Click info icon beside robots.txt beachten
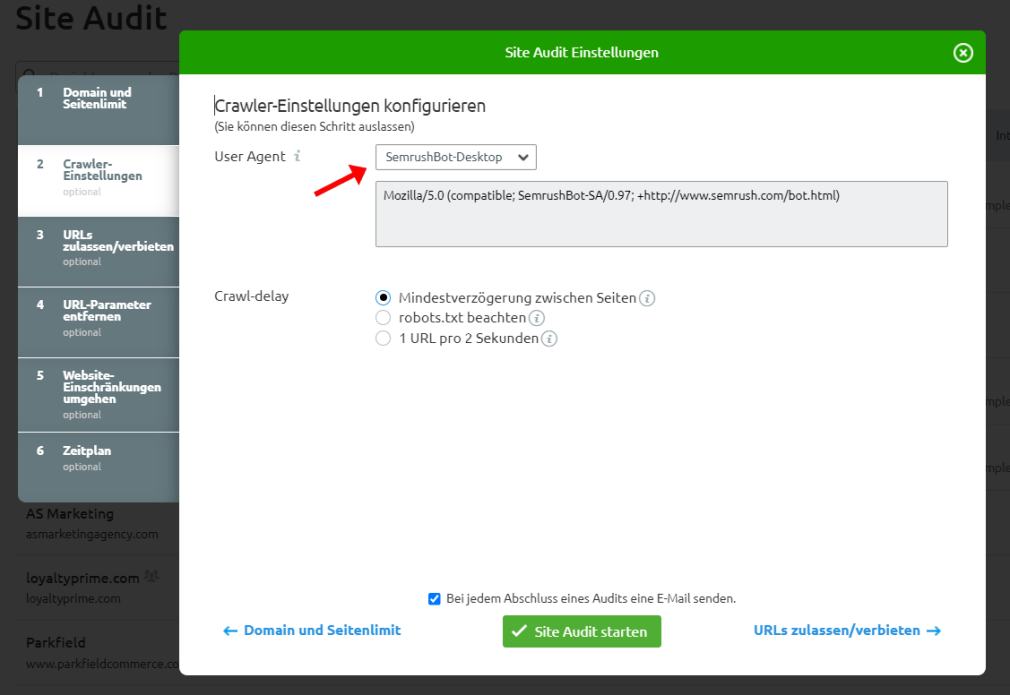1010x695 pixels. point(536,318)
